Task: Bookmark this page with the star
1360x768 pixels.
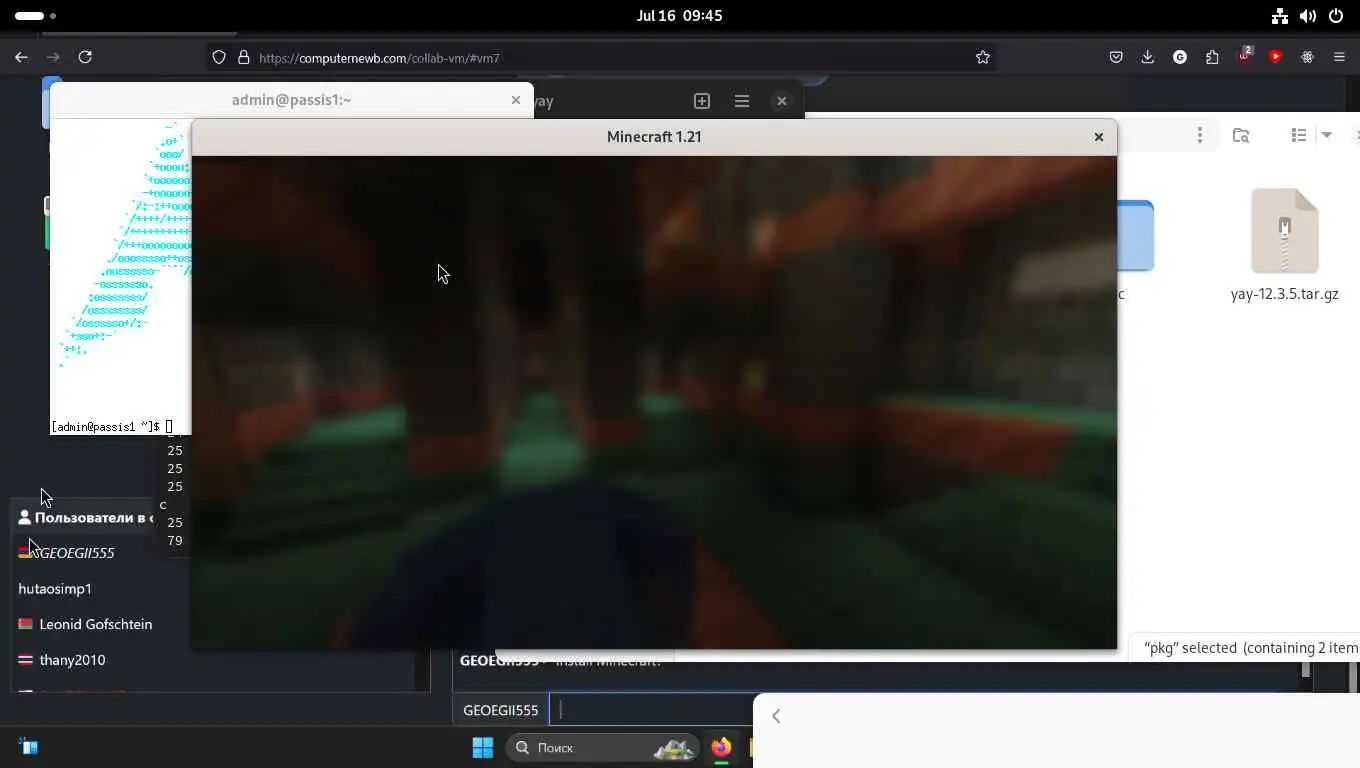Action: pyautogui.click(x=983, y=57)
